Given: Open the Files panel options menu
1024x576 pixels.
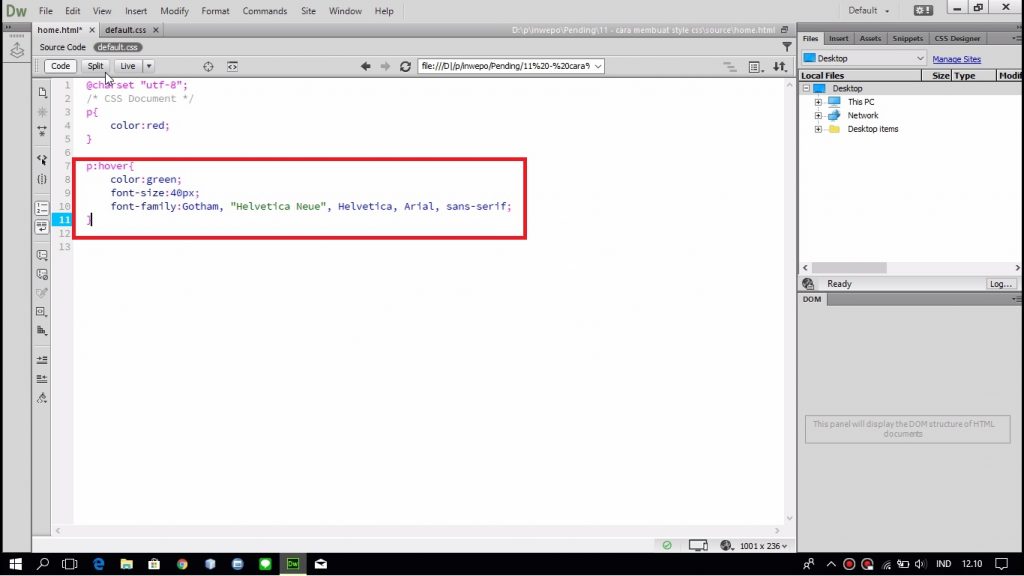Looking at the screenshot, I should tap(1016, 39).
